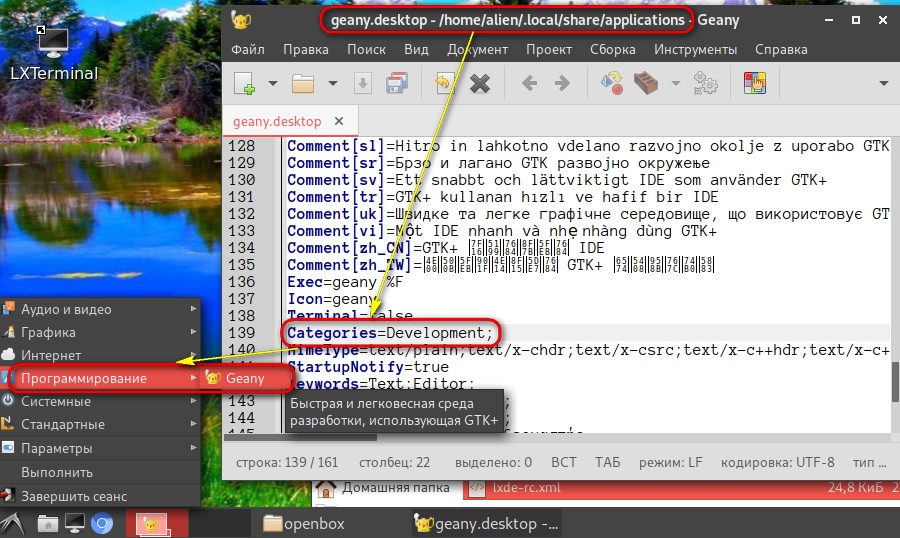This screenshot has width=900, height=538.
Task: Expand recent files dropdown beside Open icon
Action: [332, 83]
